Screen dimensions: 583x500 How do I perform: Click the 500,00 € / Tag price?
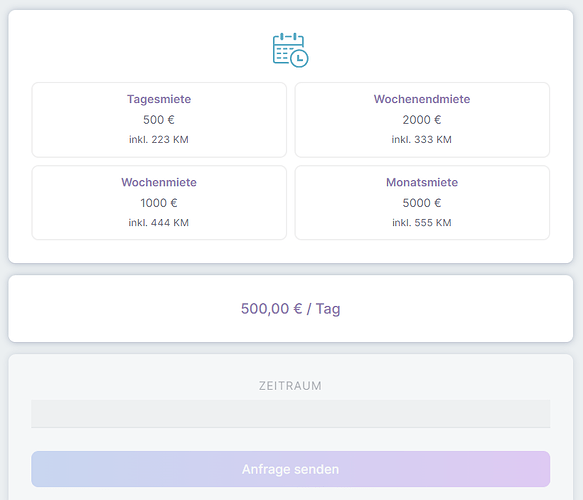coord(290,309)
